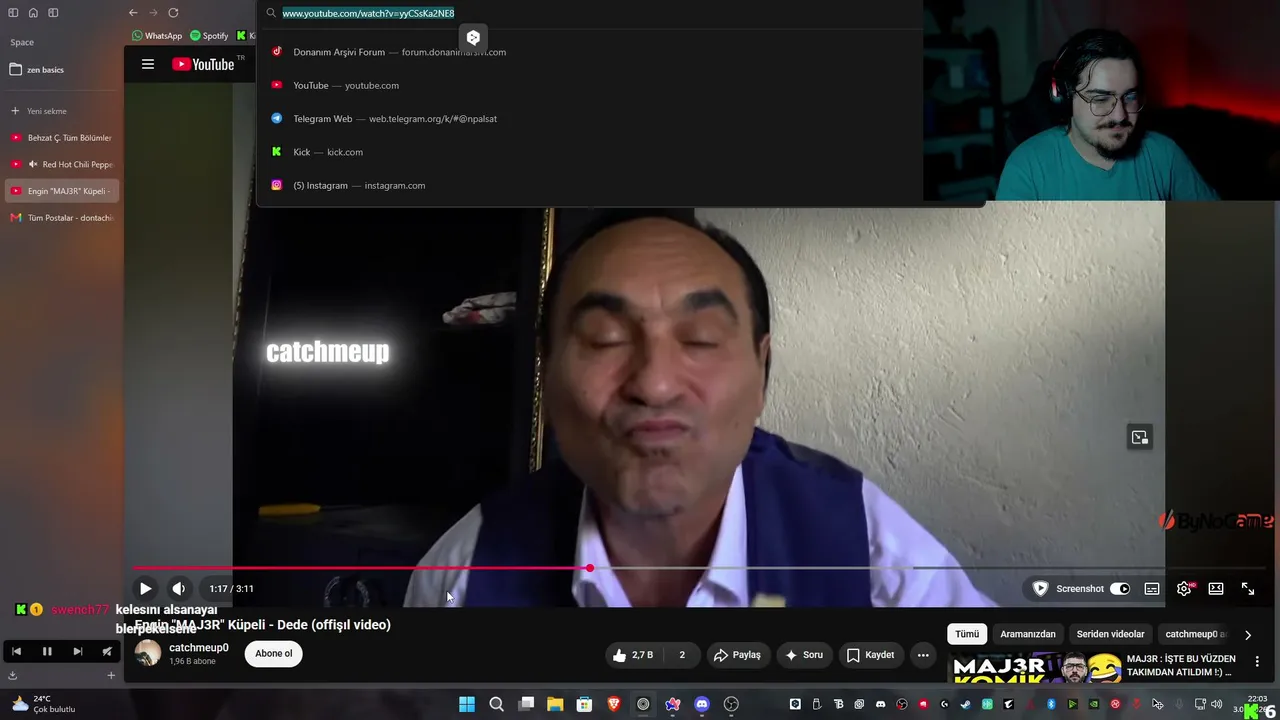Open Brave browser from the taskbar
The width and height of the screenshot is (1280, 720).
pyautogui.click(x=614, y=704)
